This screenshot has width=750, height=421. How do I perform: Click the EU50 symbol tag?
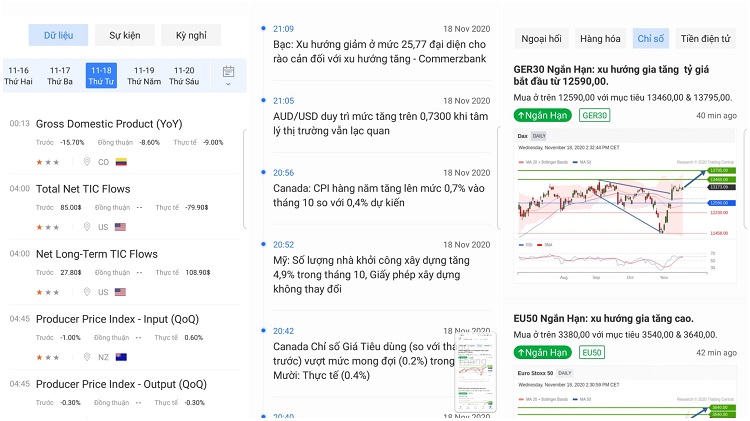(593, 352)
